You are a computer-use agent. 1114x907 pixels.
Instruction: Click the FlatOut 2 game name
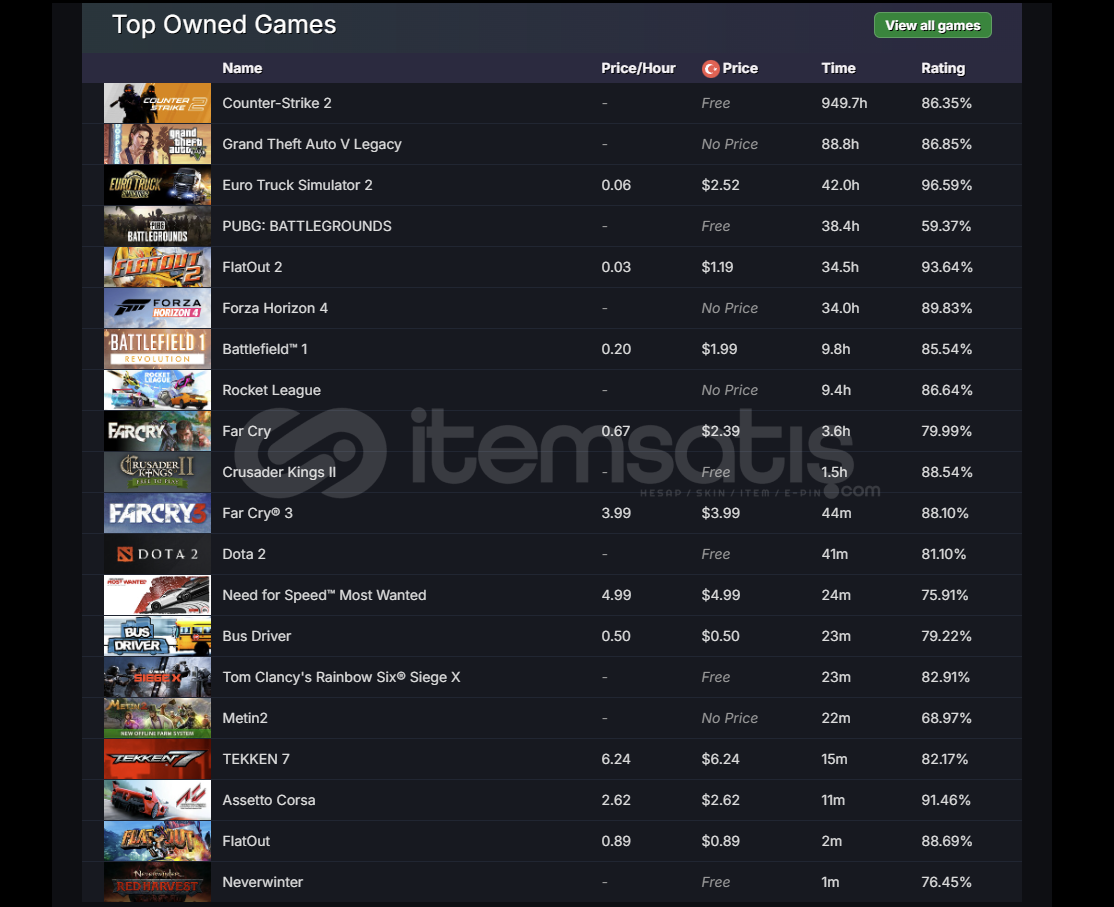pos(252,267)
